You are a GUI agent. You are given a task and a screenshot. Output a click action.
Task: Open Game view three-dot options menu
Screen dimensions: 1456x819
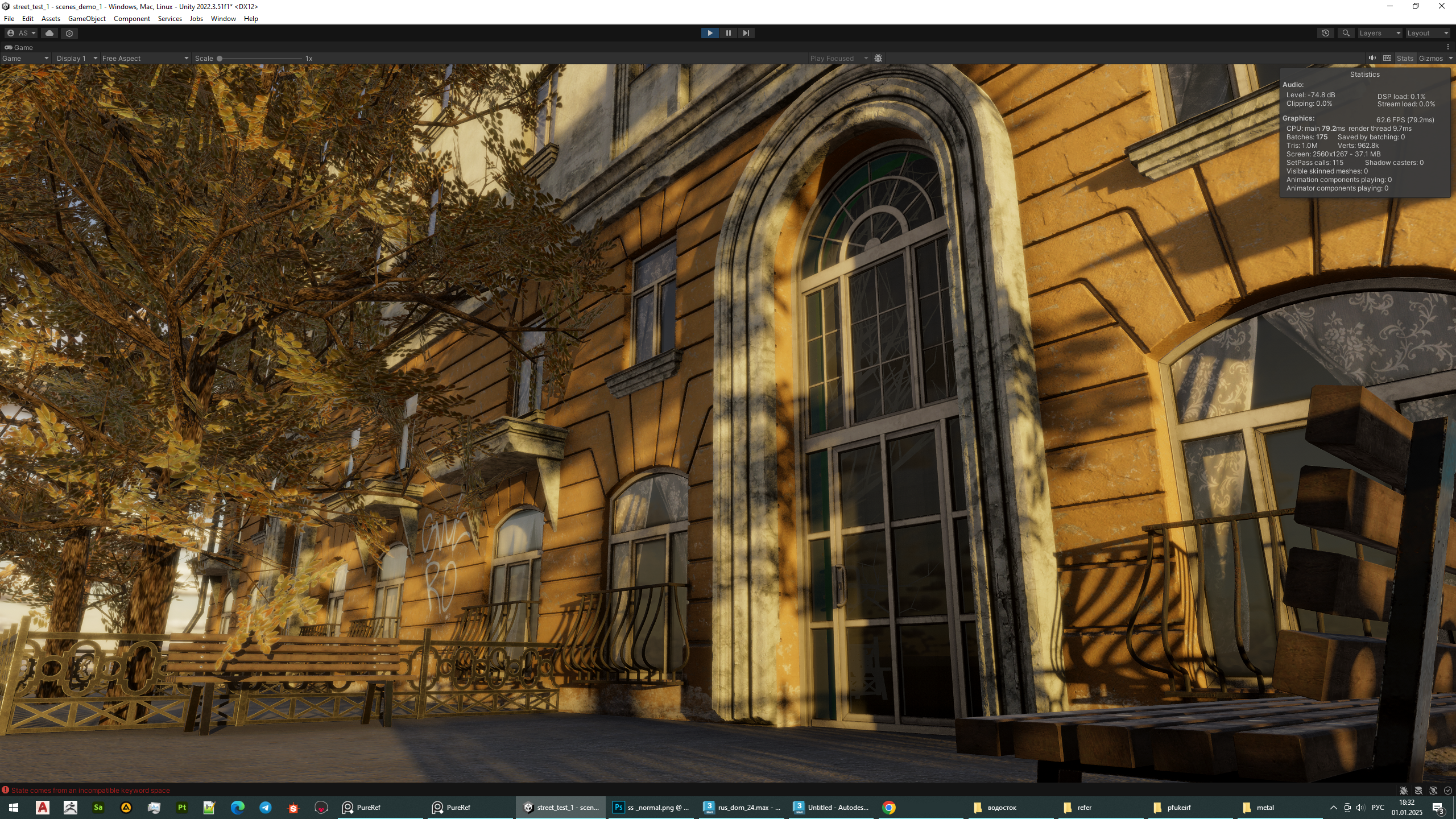(1447, 47)
